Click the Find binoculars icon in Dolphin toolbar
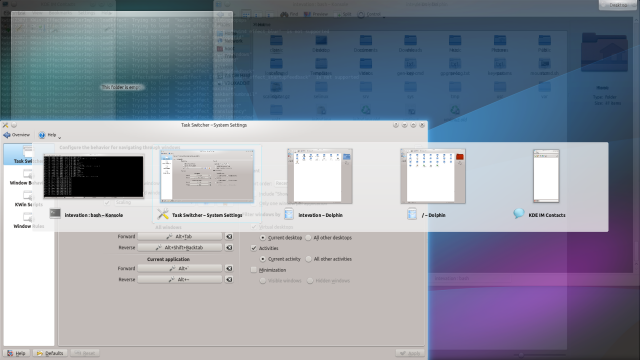 tap(284, 14)
